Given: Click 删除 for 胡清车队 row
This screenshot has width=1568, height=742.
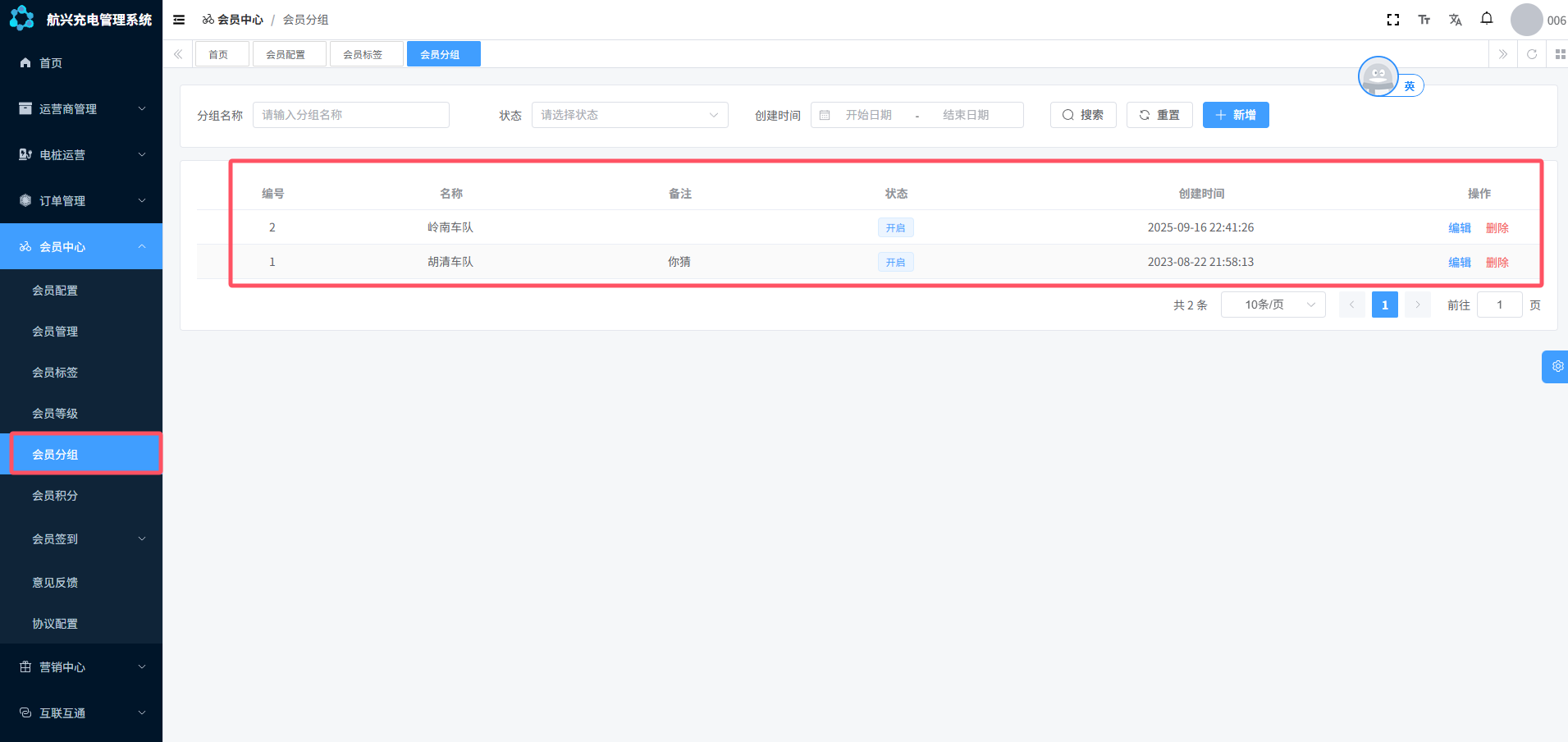Looking at the screenshot, I should coord(1497,263).
